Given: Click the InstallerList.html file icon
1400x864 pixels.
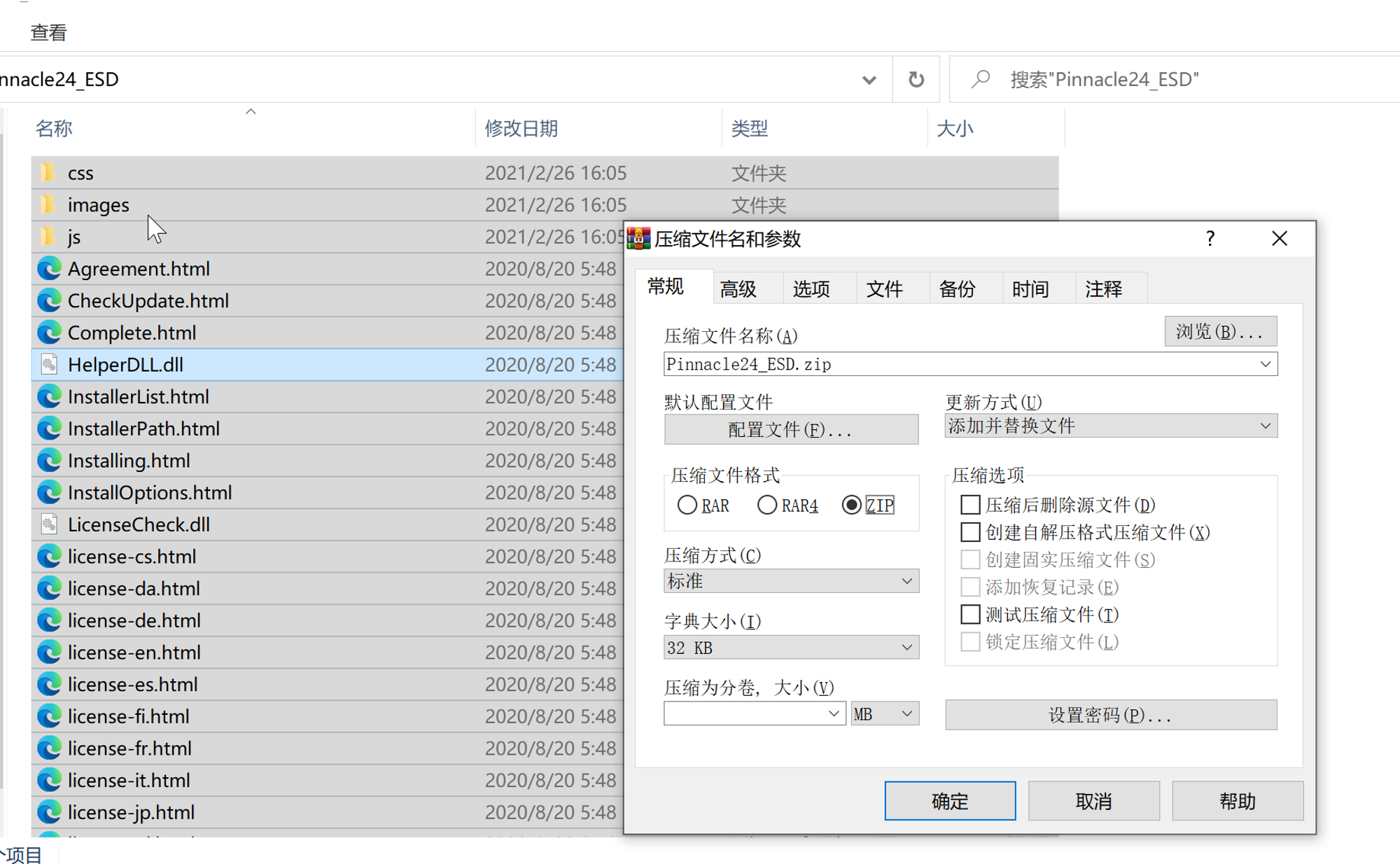Looking at the screenshot, I should (49, 396).
